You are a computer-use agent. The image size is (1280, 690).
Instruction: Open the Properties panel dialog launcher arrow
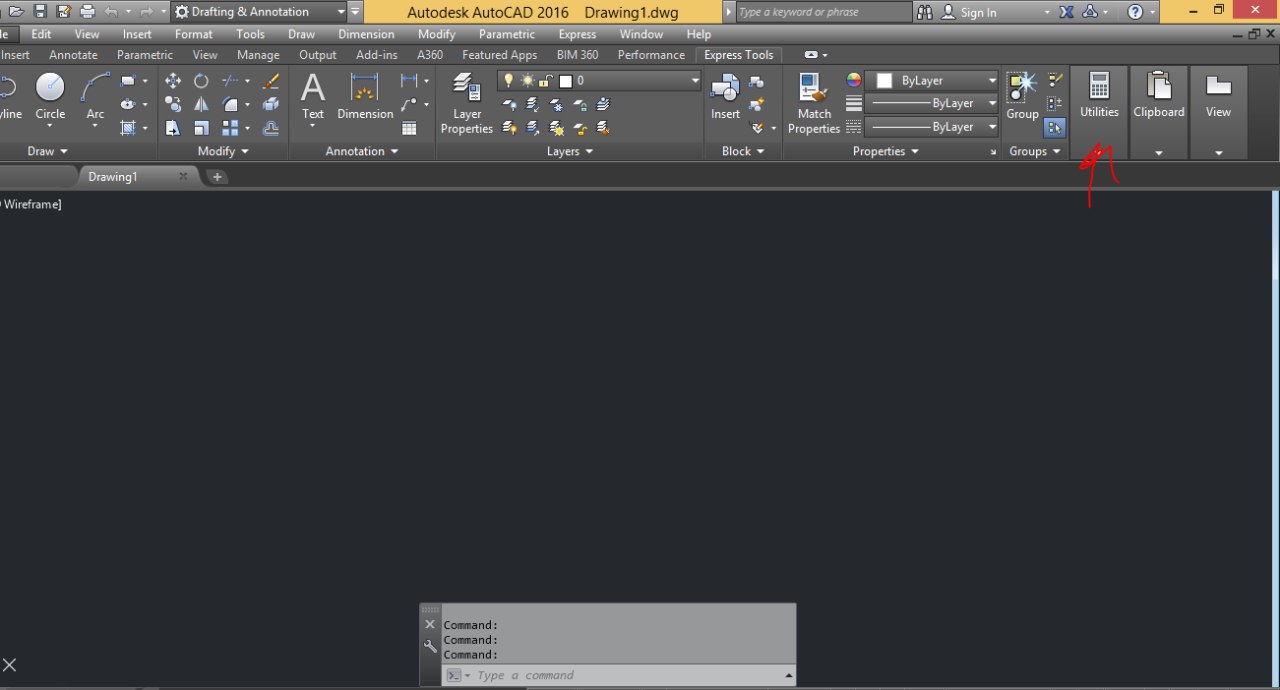point(993,152)
